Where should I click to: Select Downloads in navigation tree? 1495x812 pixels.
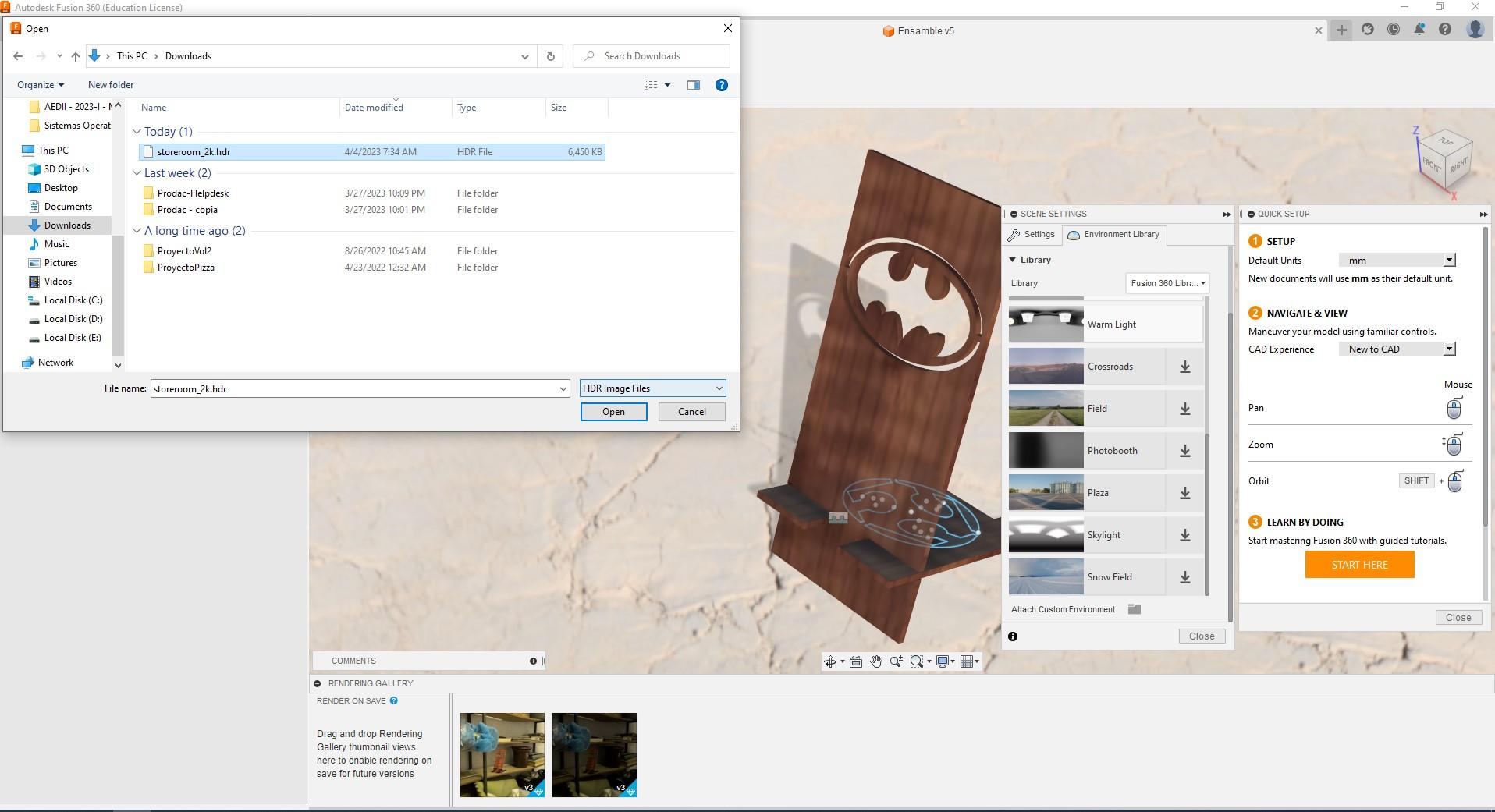[67, 225]
